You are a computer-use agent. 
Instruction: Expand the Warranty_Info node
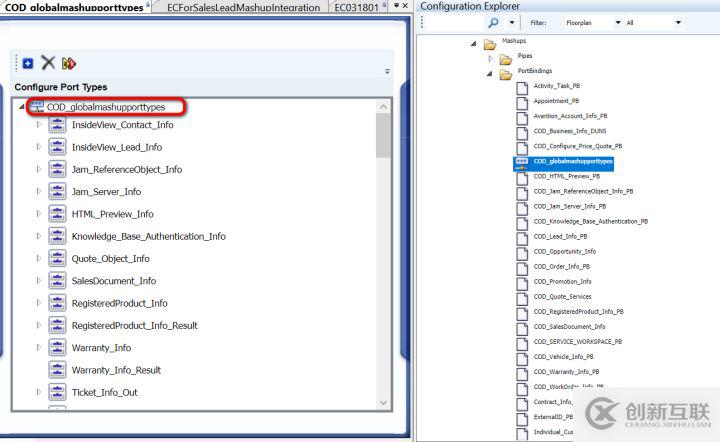pyautogui.click(x=39, y=347)
